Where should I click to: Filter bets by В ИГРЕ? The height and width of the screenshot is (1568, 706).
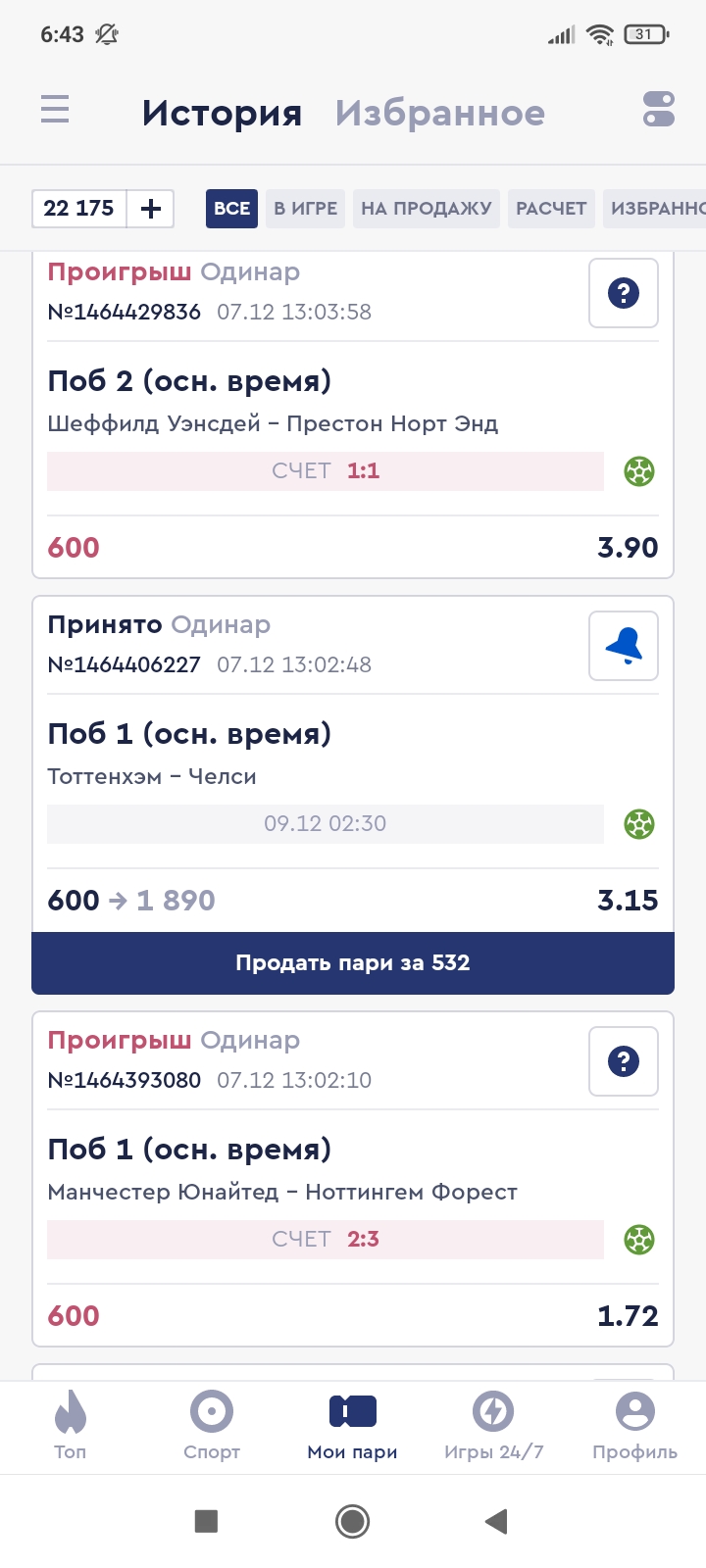[305, 209]
